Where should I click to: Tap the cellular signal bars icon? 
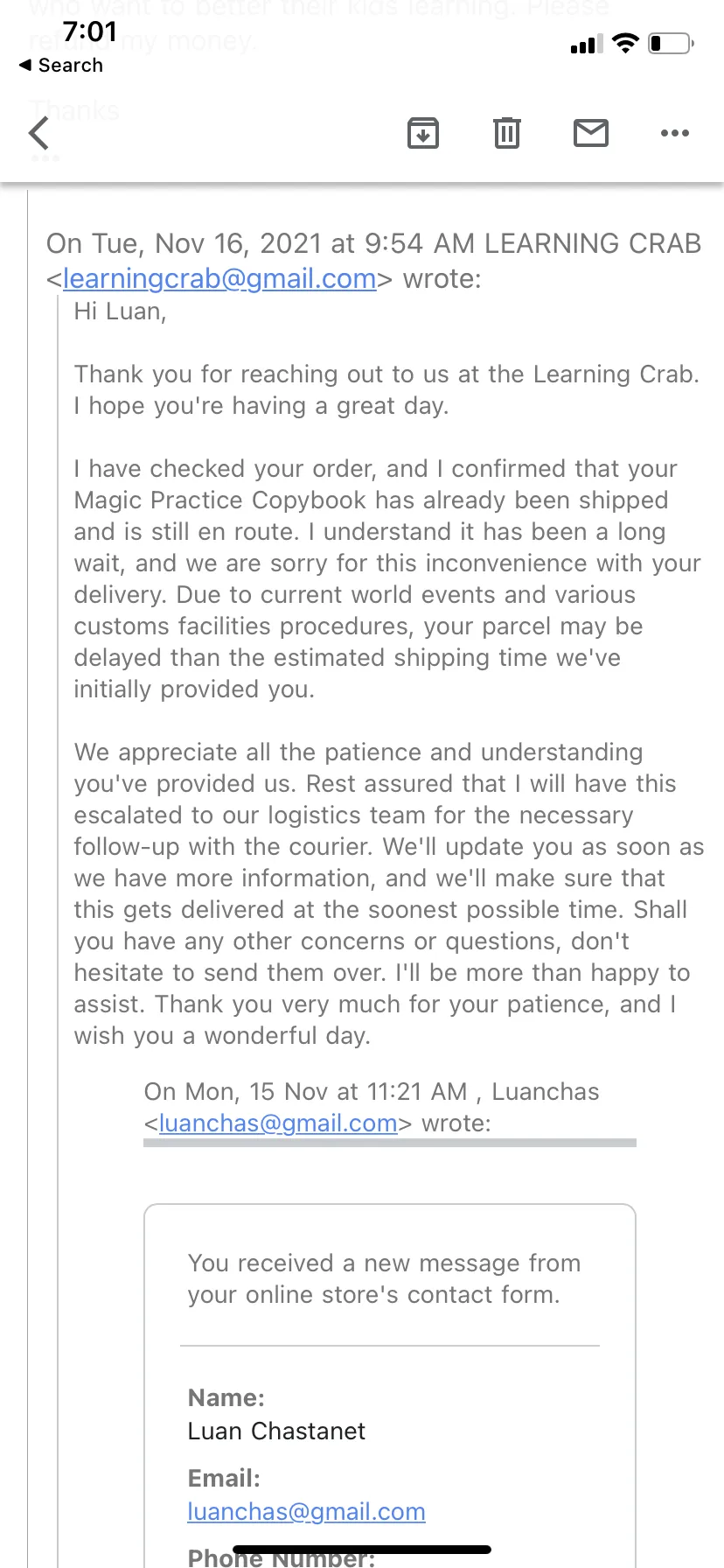pyautogui.click(x=587, y=44)
